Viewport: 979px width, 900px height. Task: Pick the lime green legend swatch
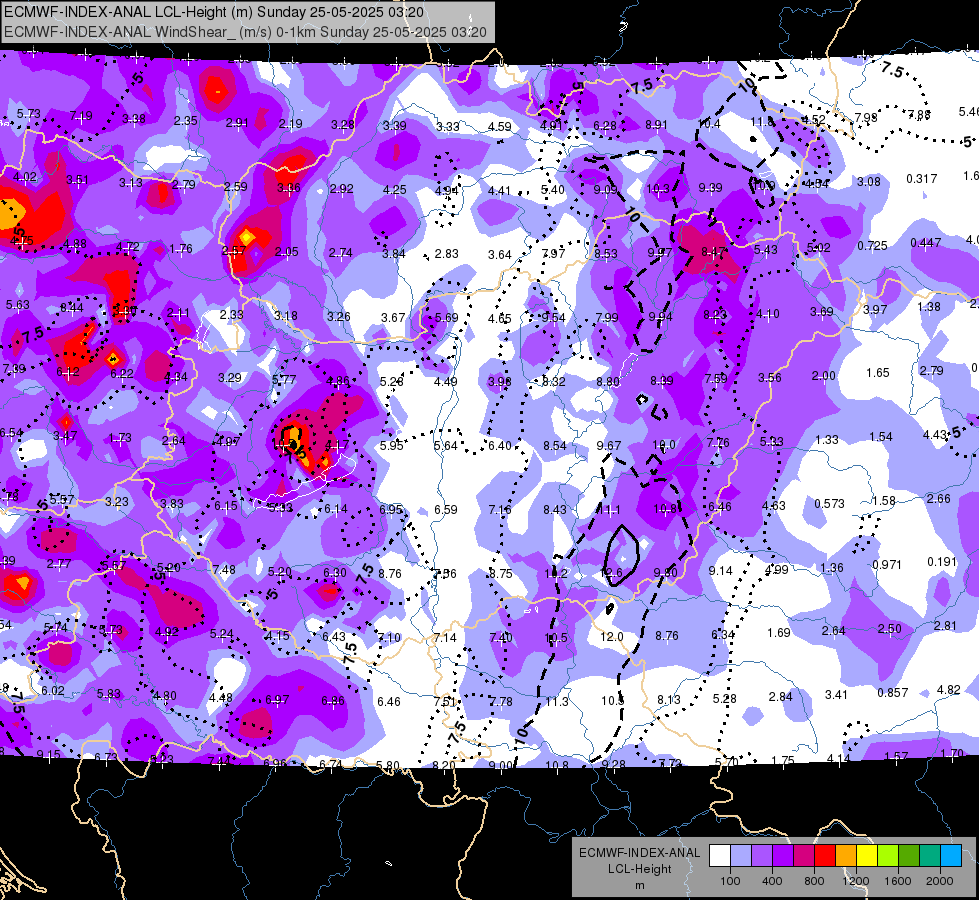888,856
